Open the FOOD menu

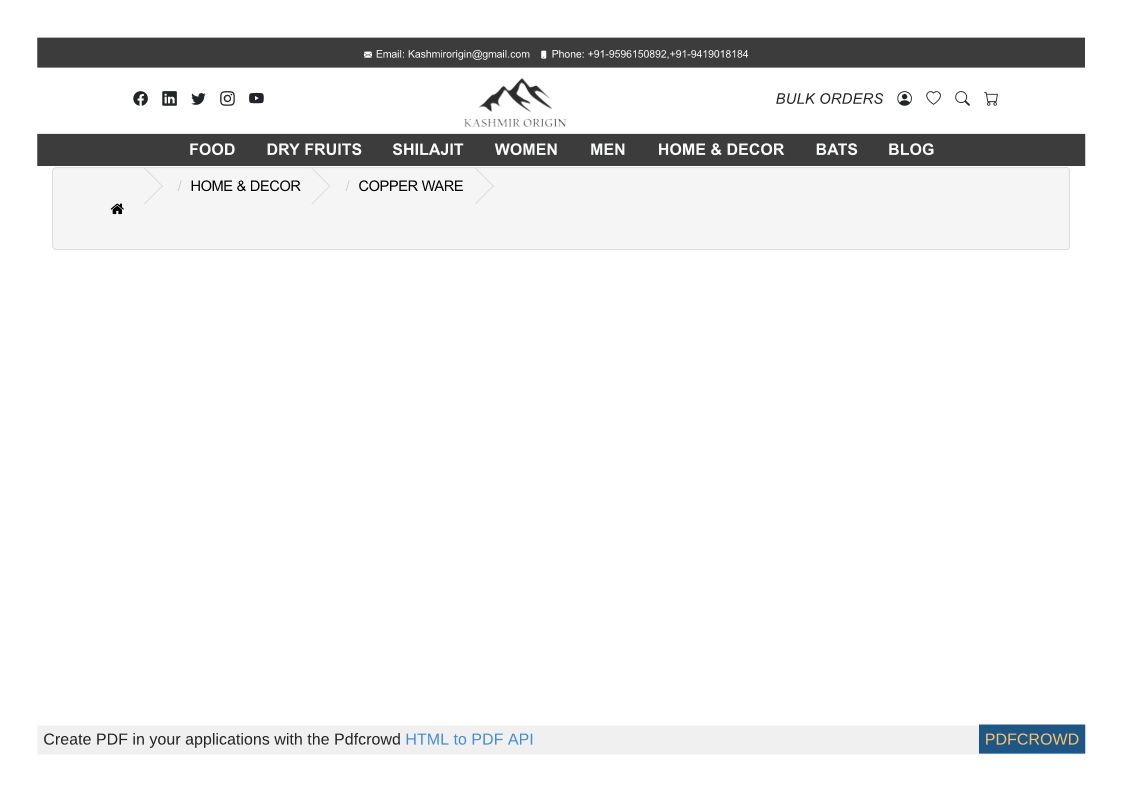[x=212, y=149]
